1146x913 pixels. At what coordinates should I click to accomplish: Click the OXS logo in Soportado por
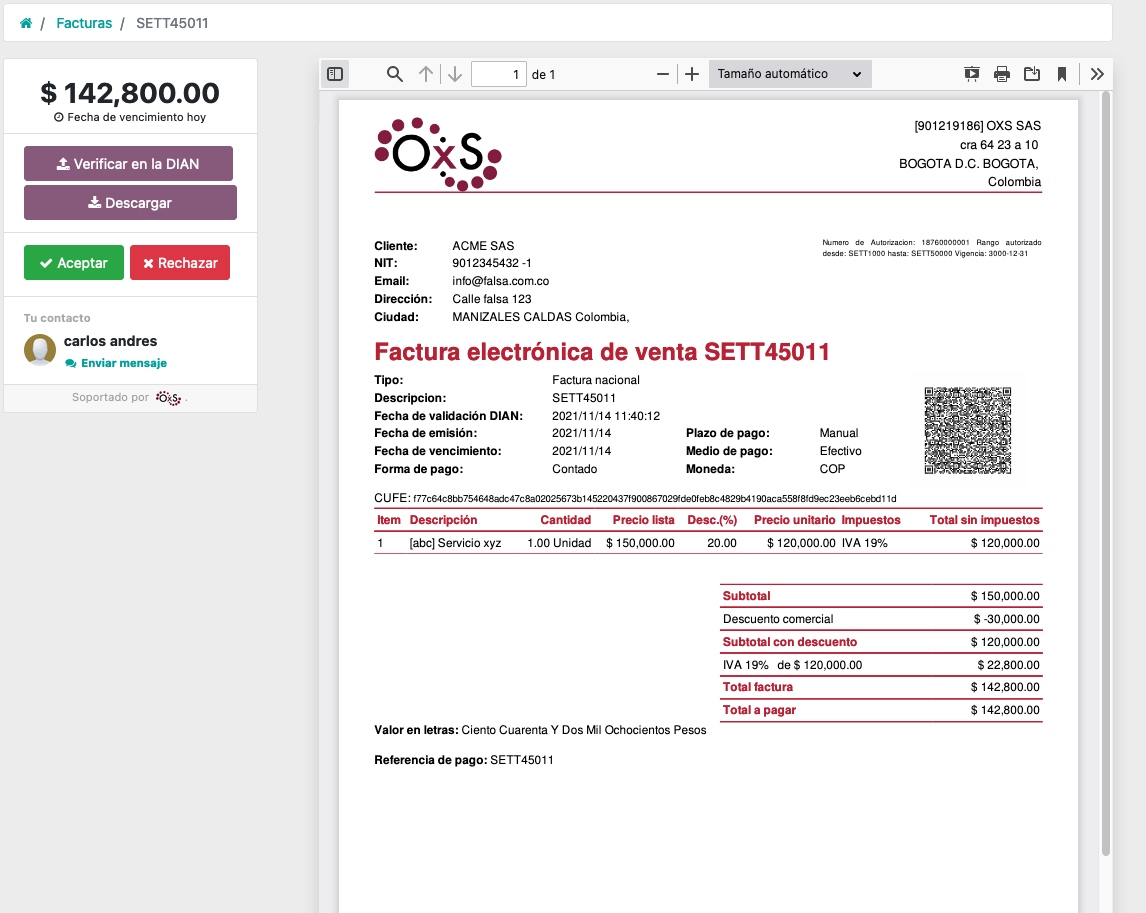168,398
